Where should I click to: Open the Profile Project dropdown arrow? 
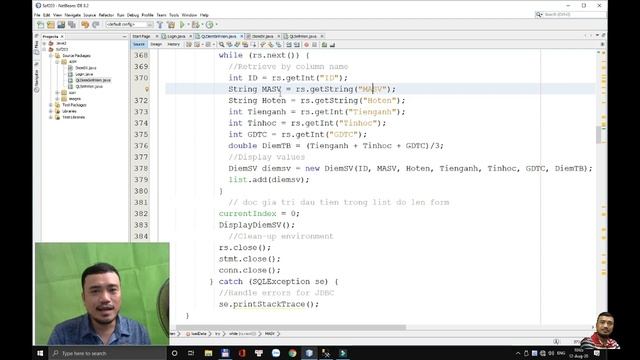pos(216,25)
